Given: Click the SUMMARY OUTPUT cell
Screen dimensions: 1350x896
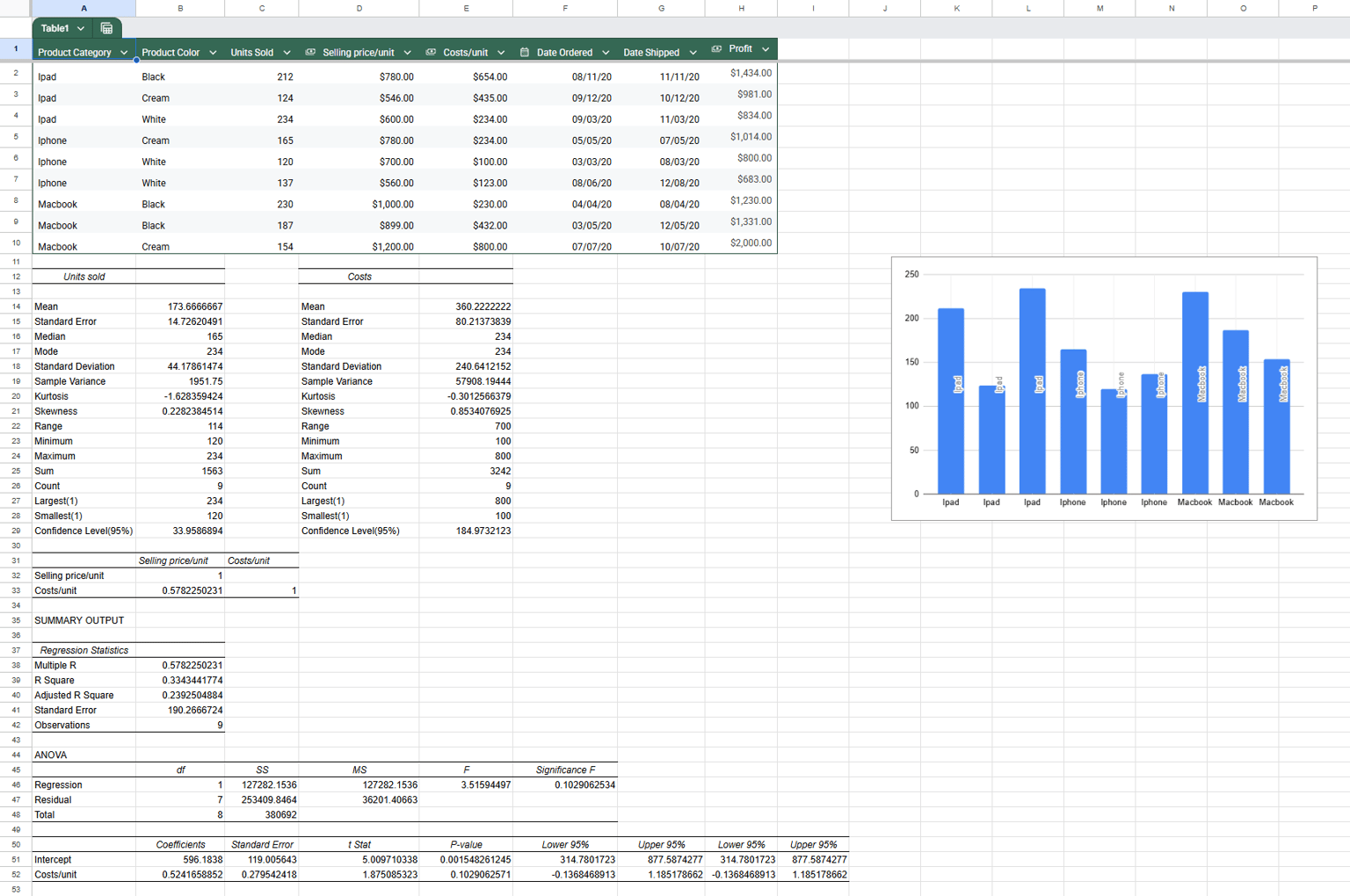Looking at the screenshot, I should (84, 620).
